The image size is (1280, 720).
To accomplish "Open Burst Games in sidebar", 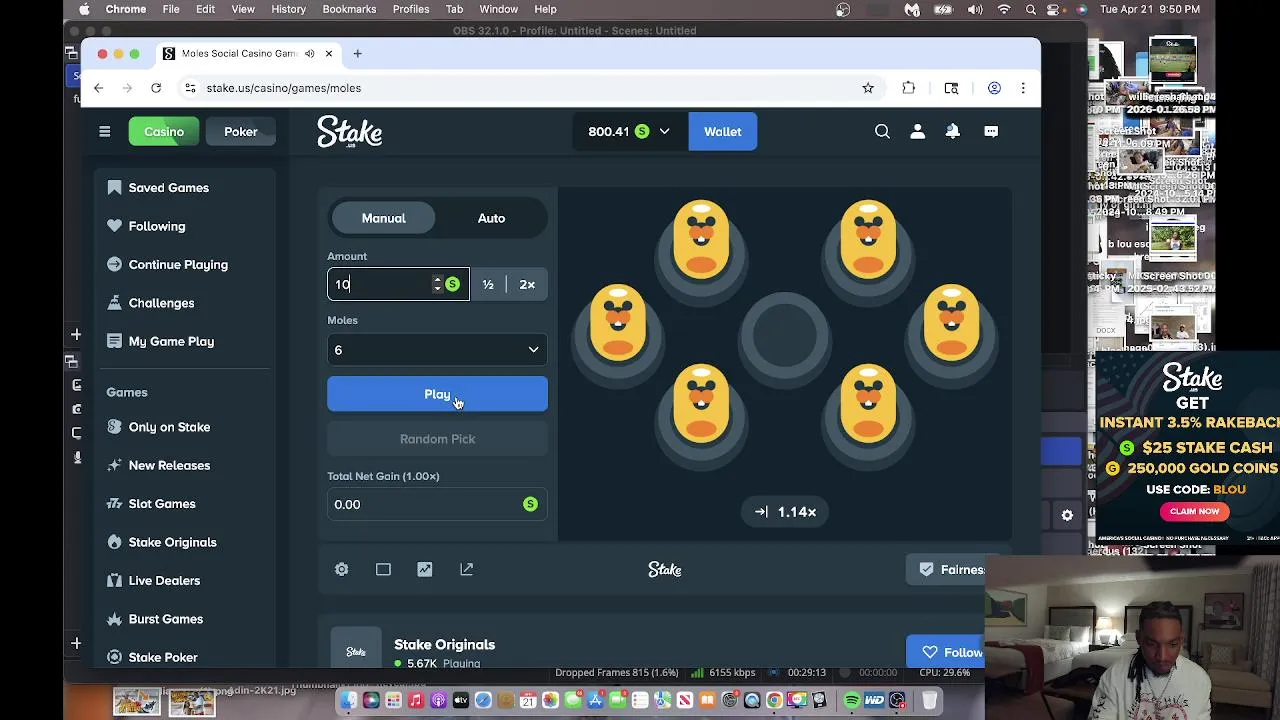I will [166, 619].
